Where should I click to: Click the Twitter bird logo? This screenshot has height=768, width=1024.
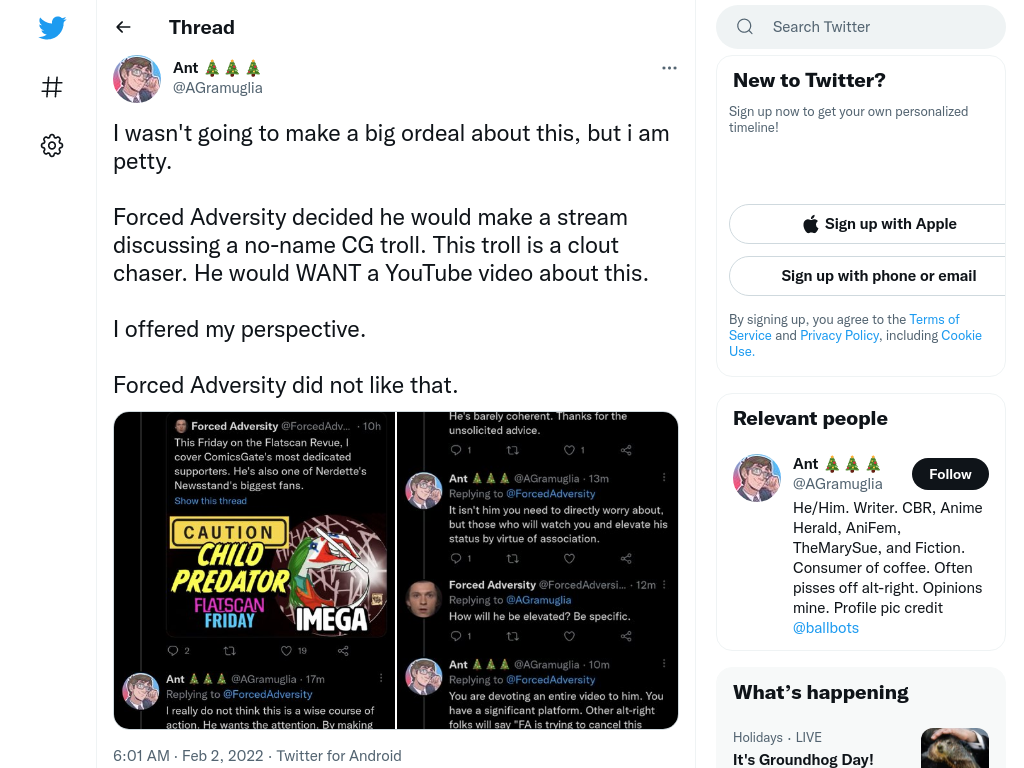pyautogui.click(x=52, y=27)
